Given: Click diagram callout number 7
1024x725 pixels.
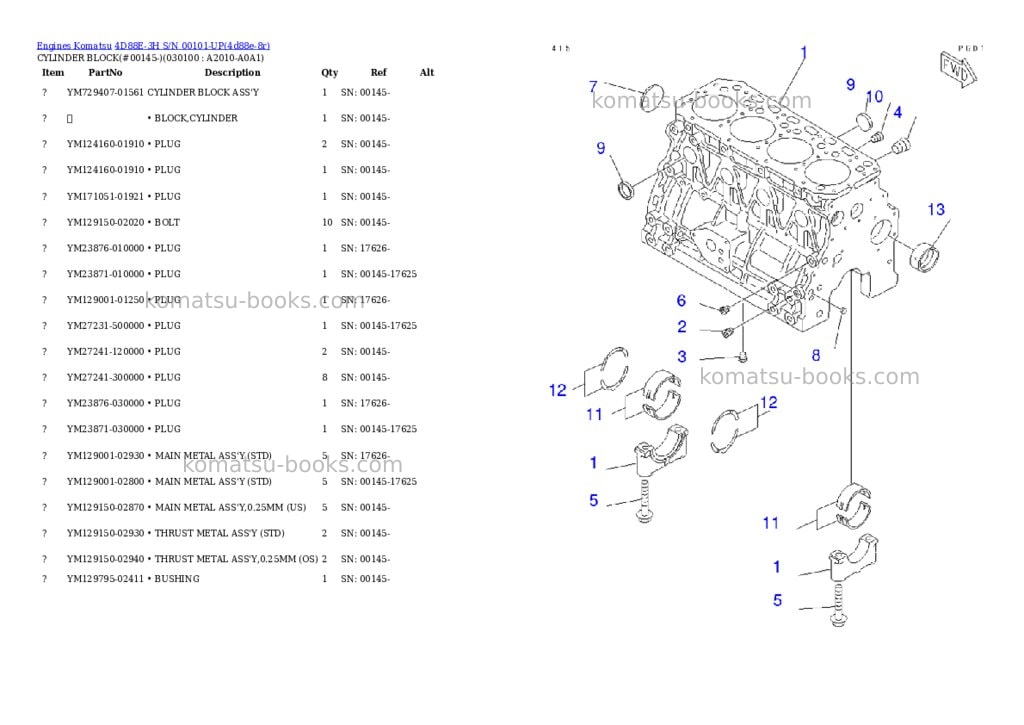Looking at the screenshot, I should (x=593, y=86).
